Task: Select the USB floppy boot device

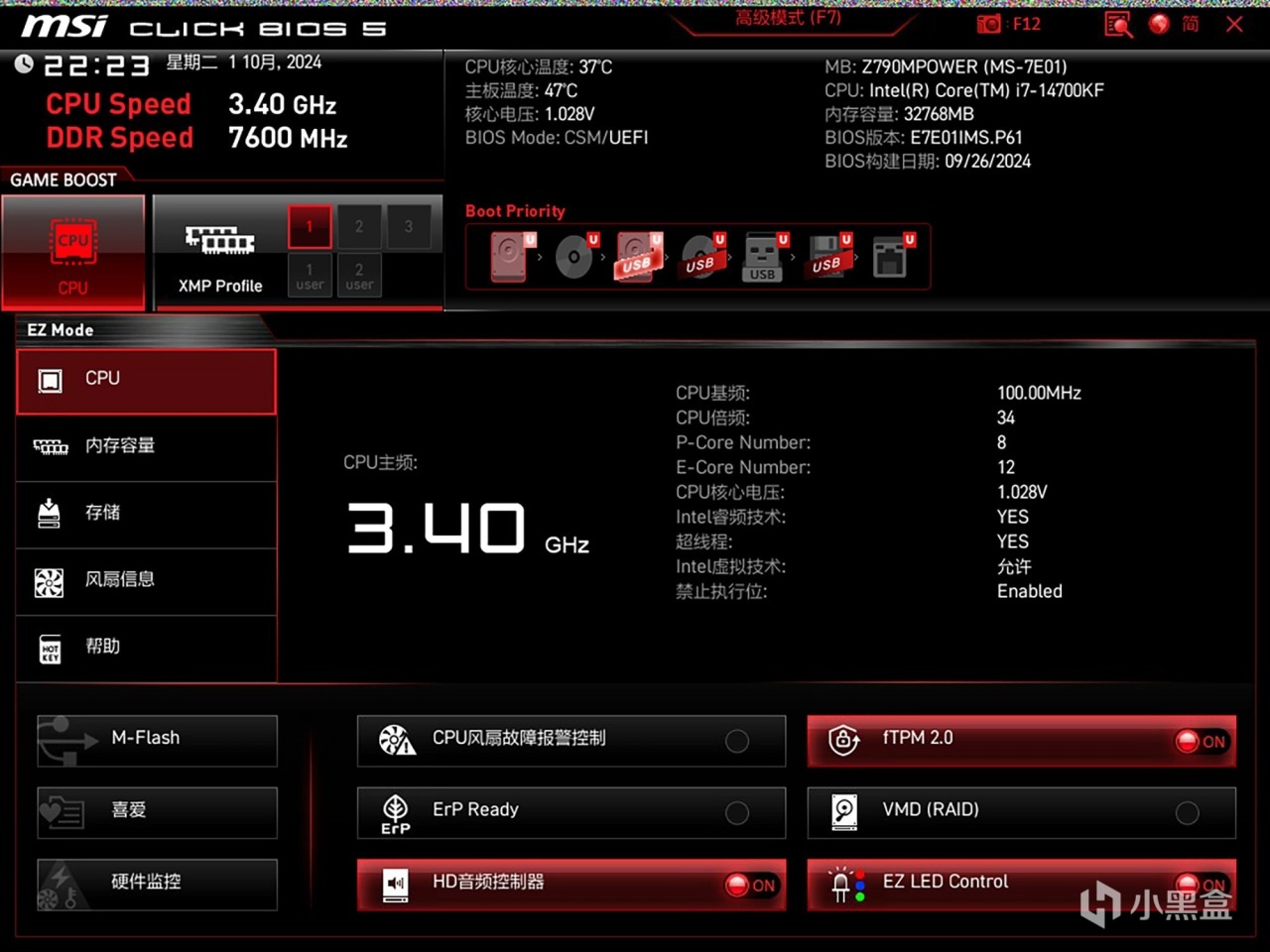Action: tap(828, 257)
